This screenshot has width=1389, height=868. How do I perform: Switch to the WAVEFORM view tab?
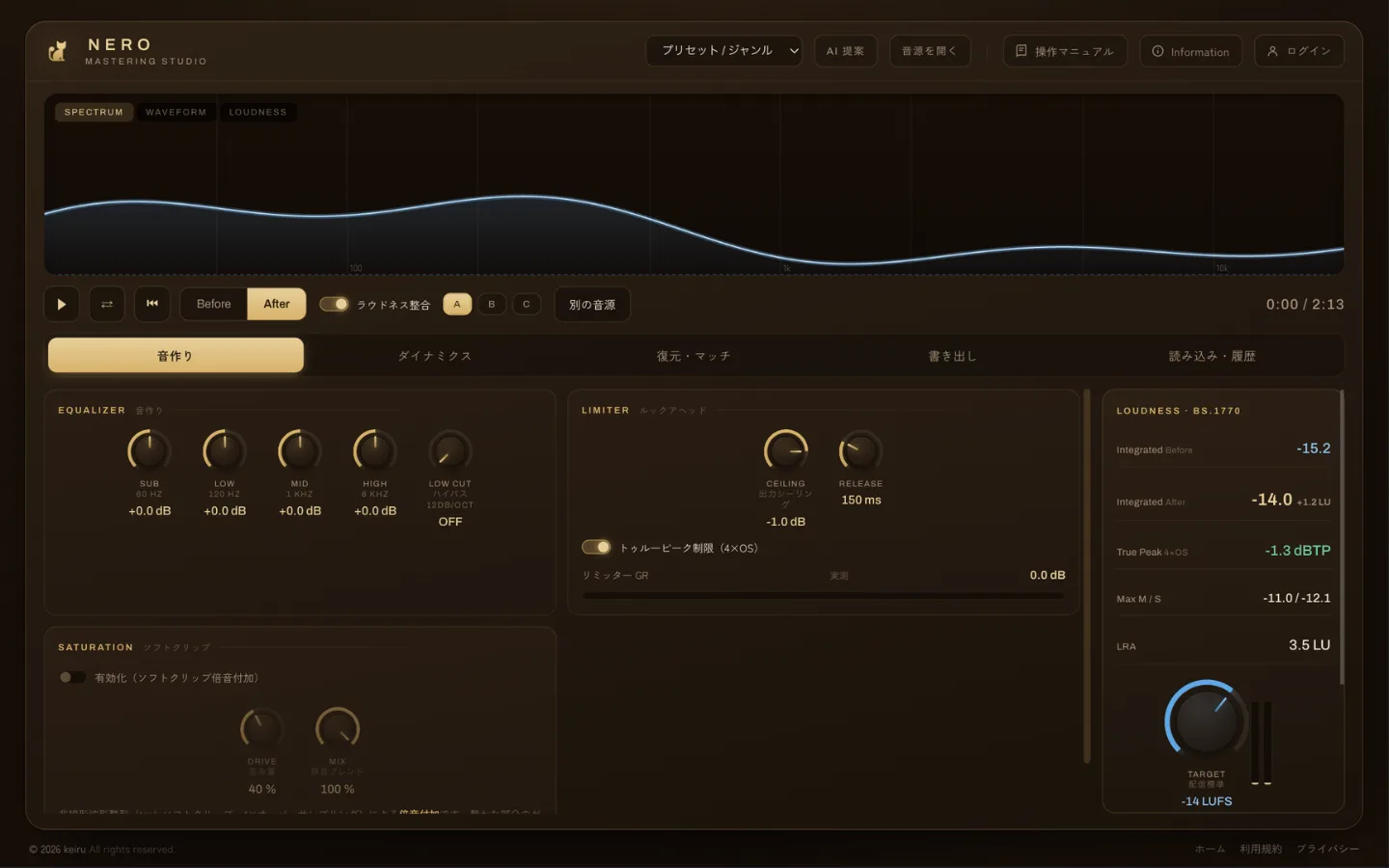click(176, 112)
